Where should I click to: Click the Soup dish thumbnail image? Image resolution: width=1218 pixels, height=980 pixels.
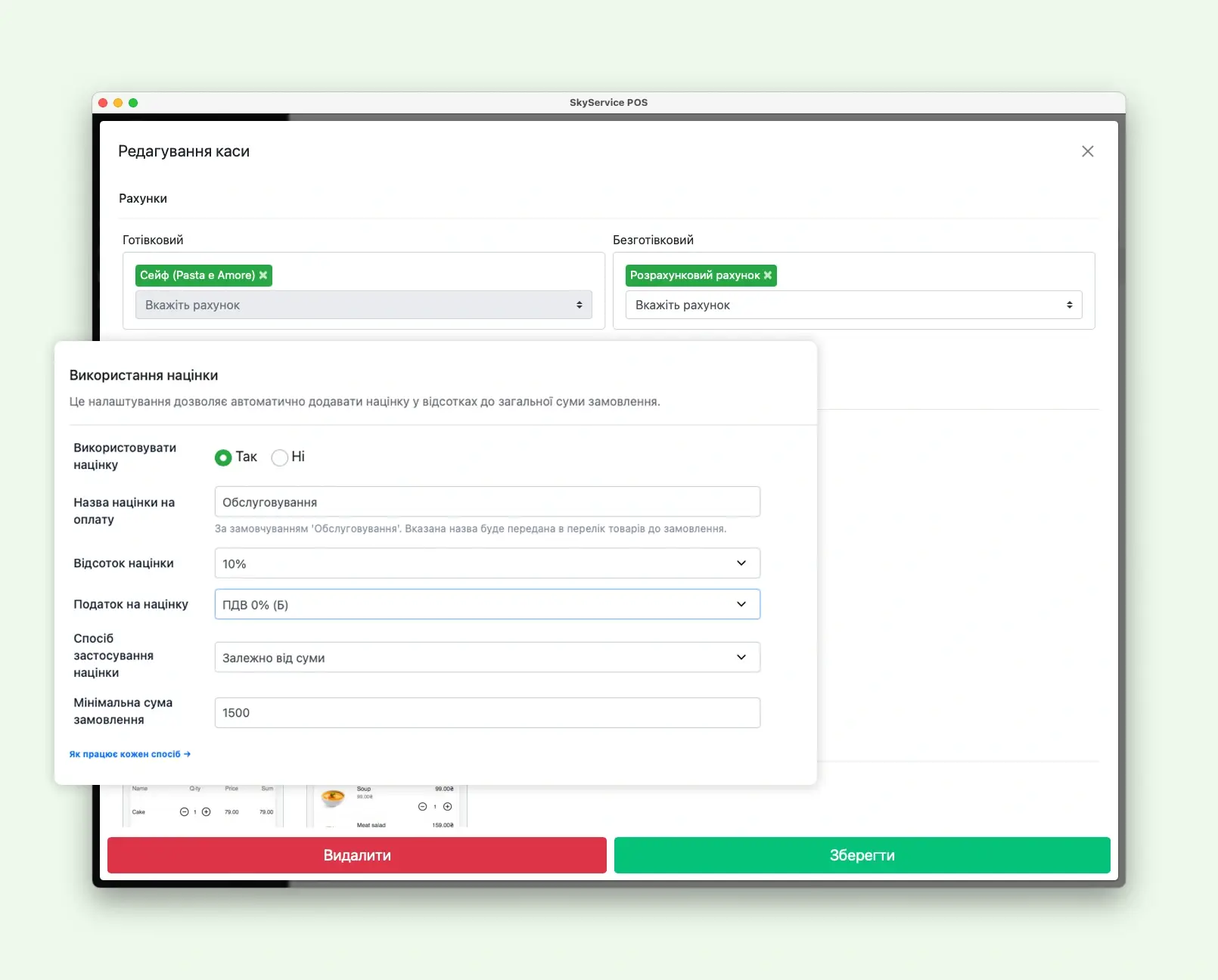coord(333,798)
